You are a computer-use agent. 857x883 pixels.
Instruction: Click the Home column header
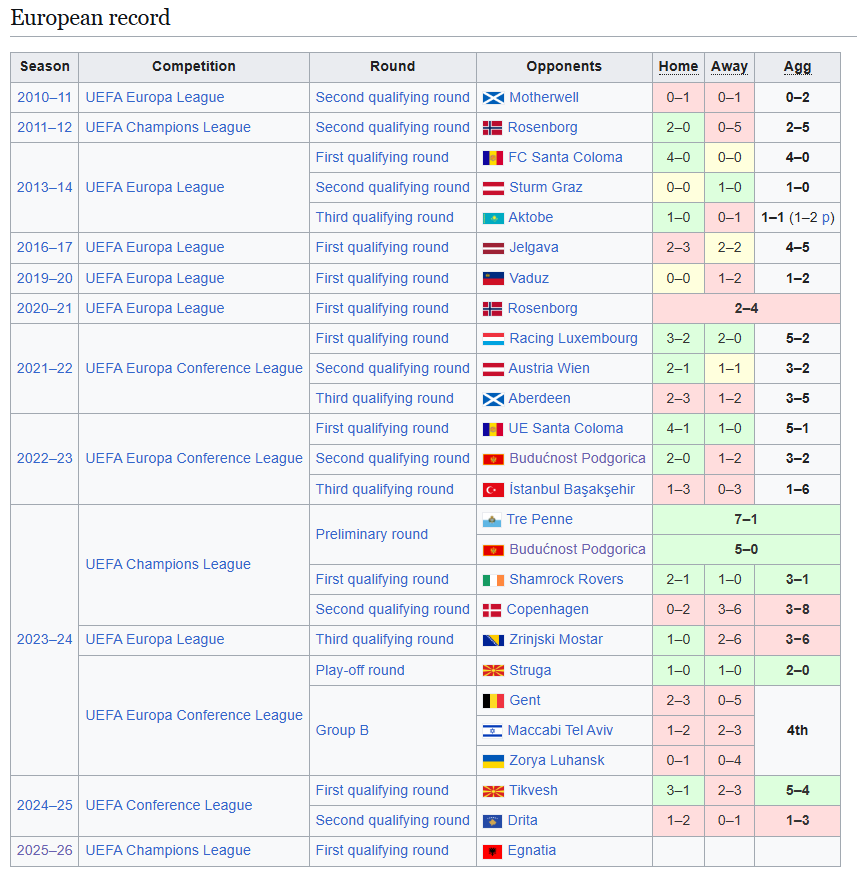[678, 66]
